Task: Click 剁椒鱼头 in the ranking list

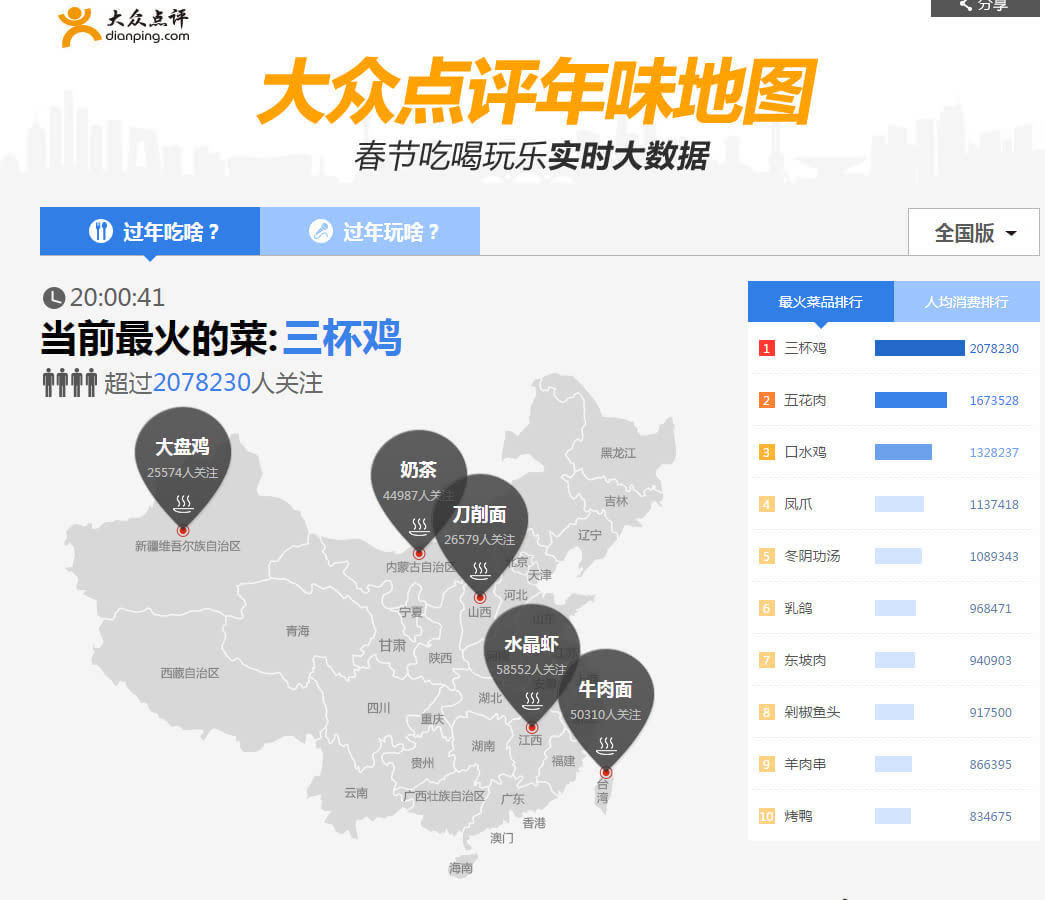Action: pos(812,712)
